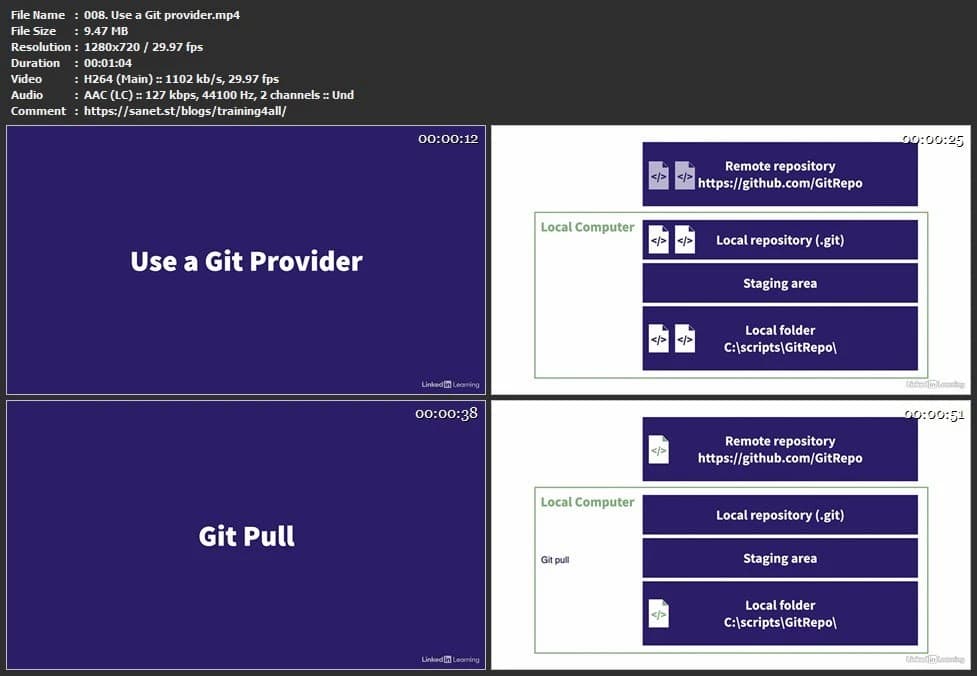Click the left file icon in Local repository (.git)

pos(657,239)
